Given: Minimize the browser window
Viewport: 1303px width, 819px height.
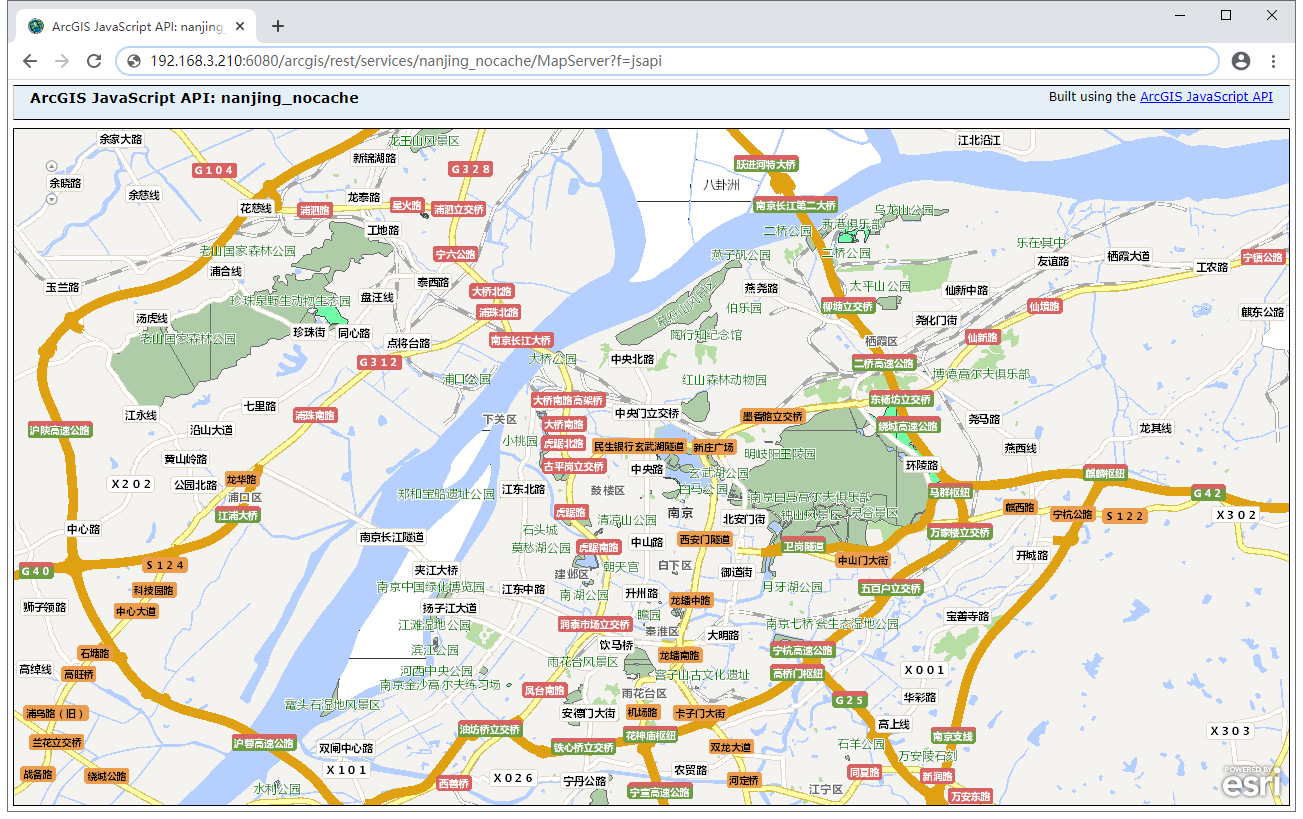Looking at the screenshot, I should 1180,15.
